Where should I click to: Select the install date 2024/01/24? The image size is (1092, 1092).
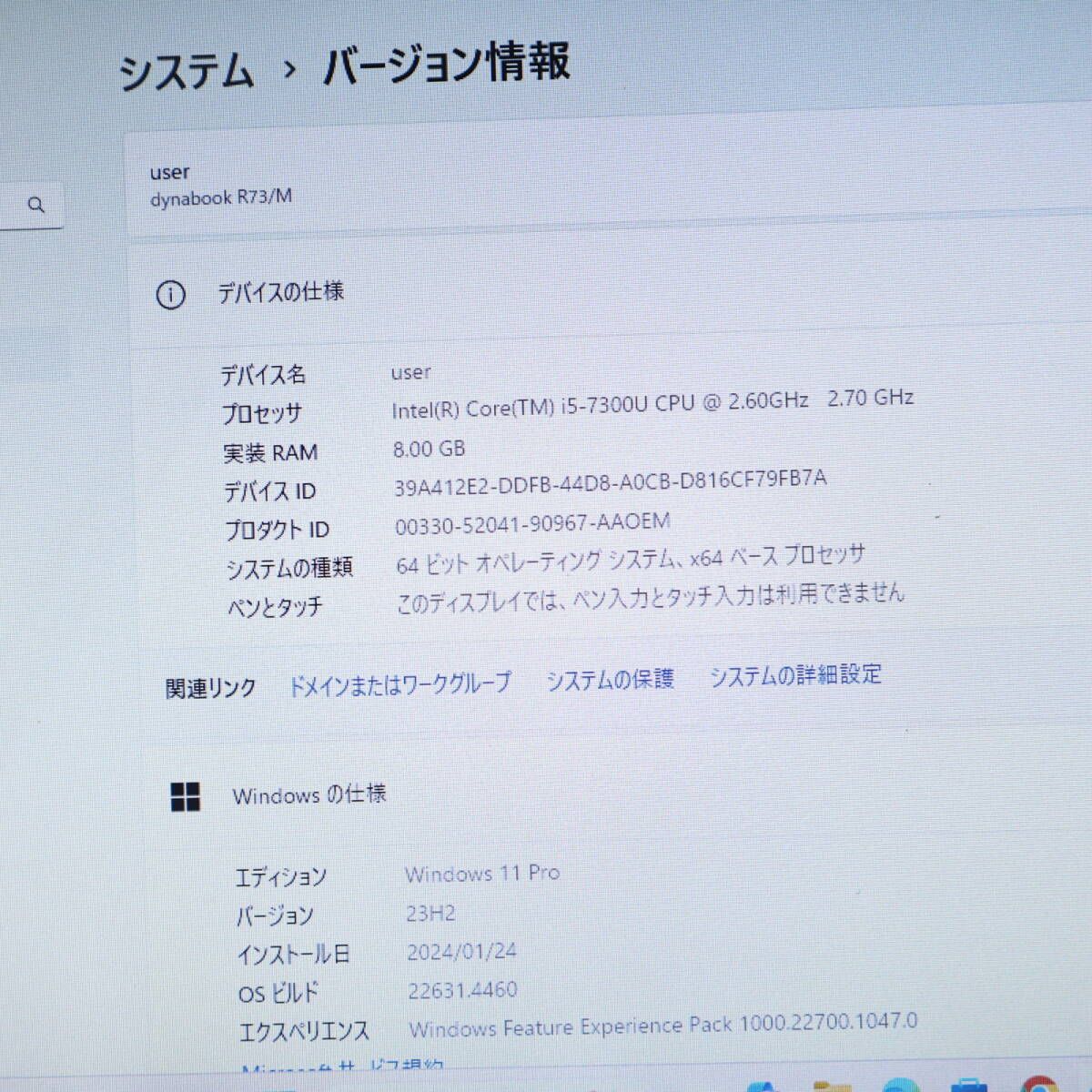(x=461, y=952)
